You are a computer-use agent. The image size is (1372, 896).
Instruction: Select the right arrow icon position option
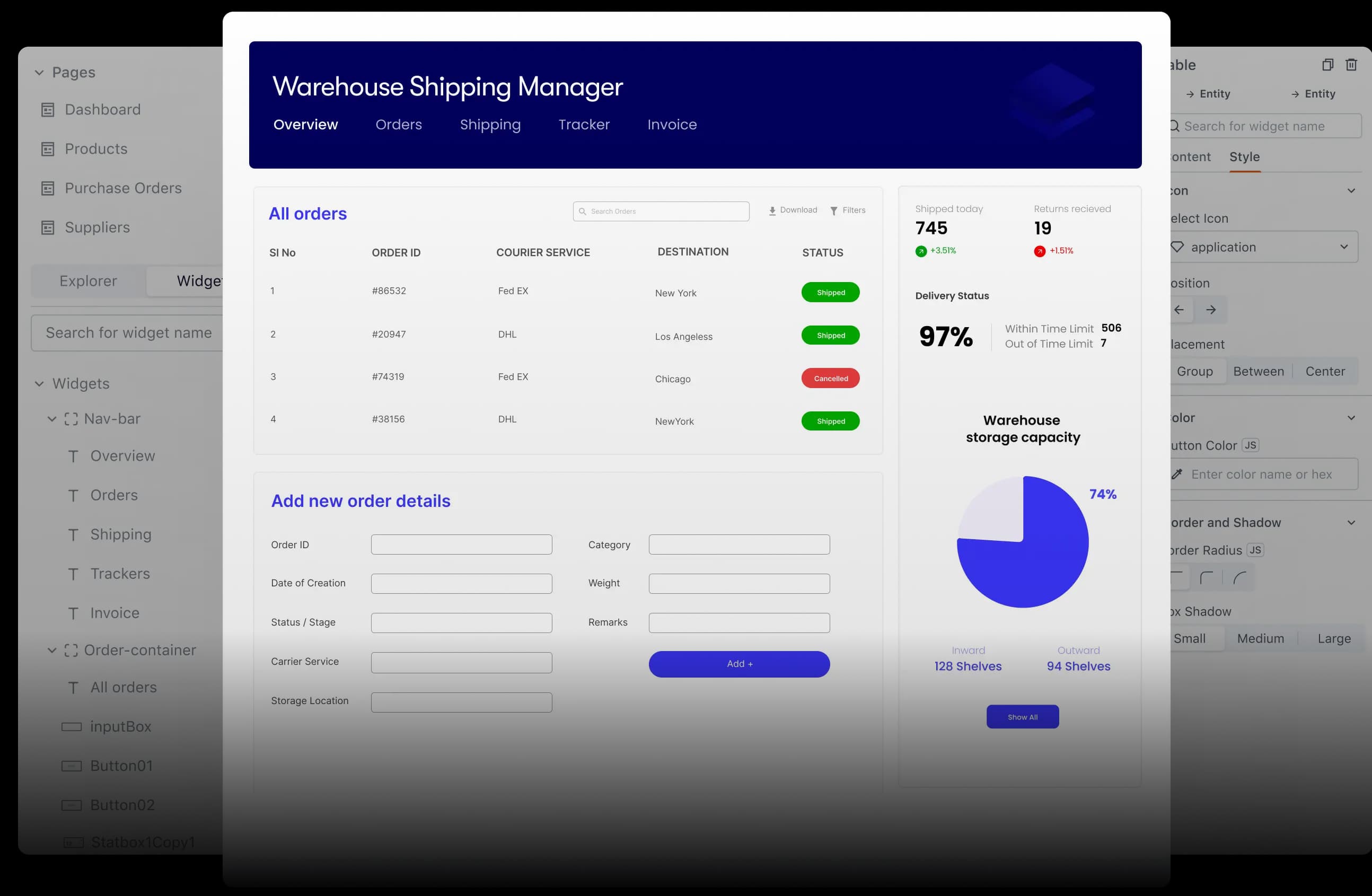[1212, 310]
